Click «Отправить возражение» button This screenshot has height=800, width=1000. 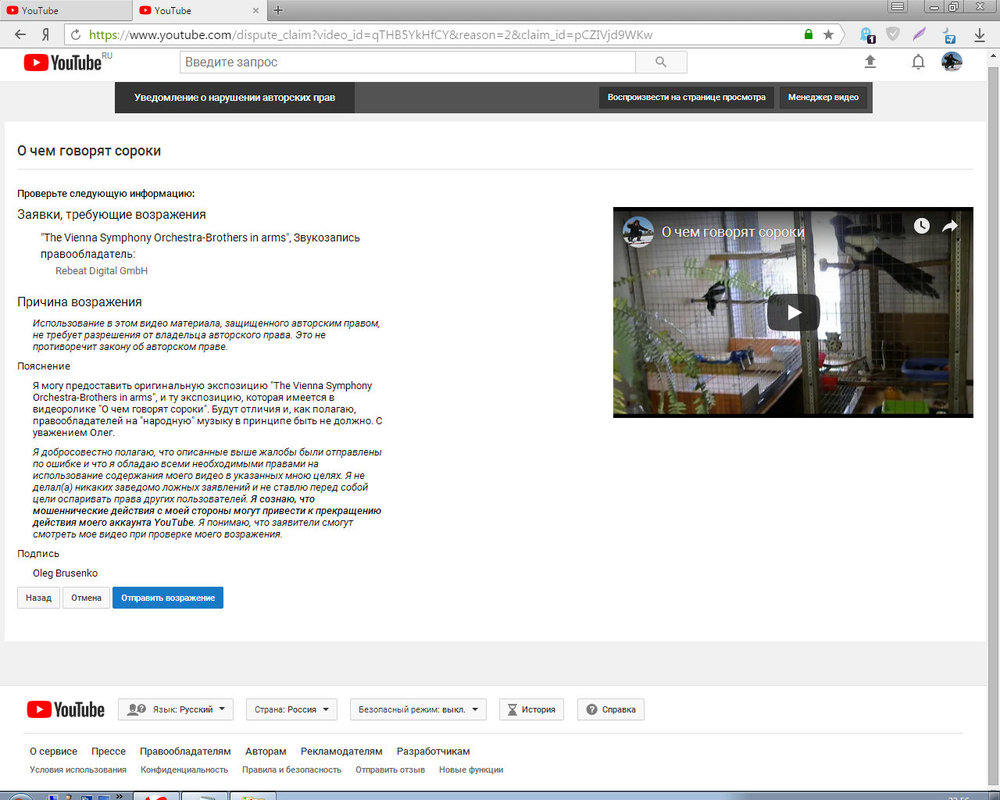coord(168,598)
